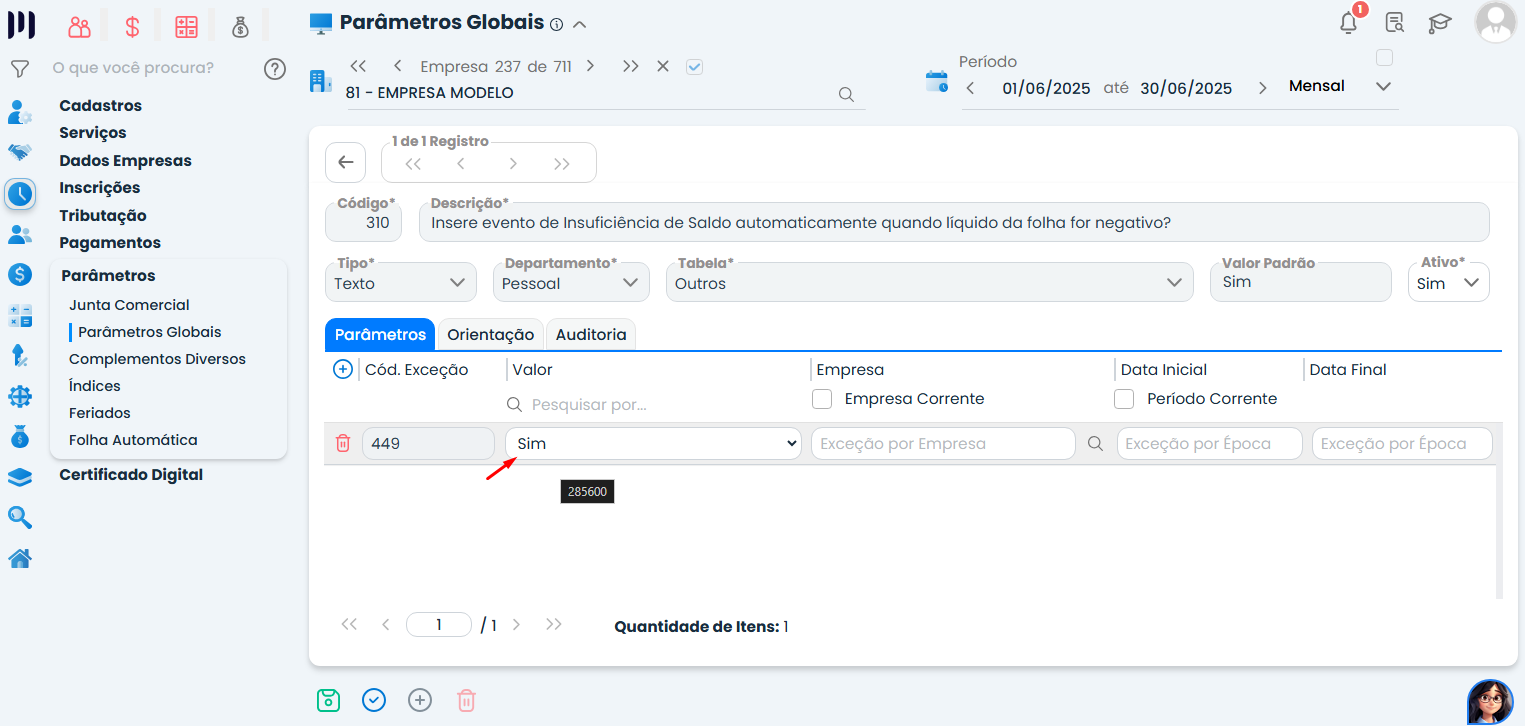Open the notifications bell
Viewport: 1525px width, 726px height.
[1349, 23]
